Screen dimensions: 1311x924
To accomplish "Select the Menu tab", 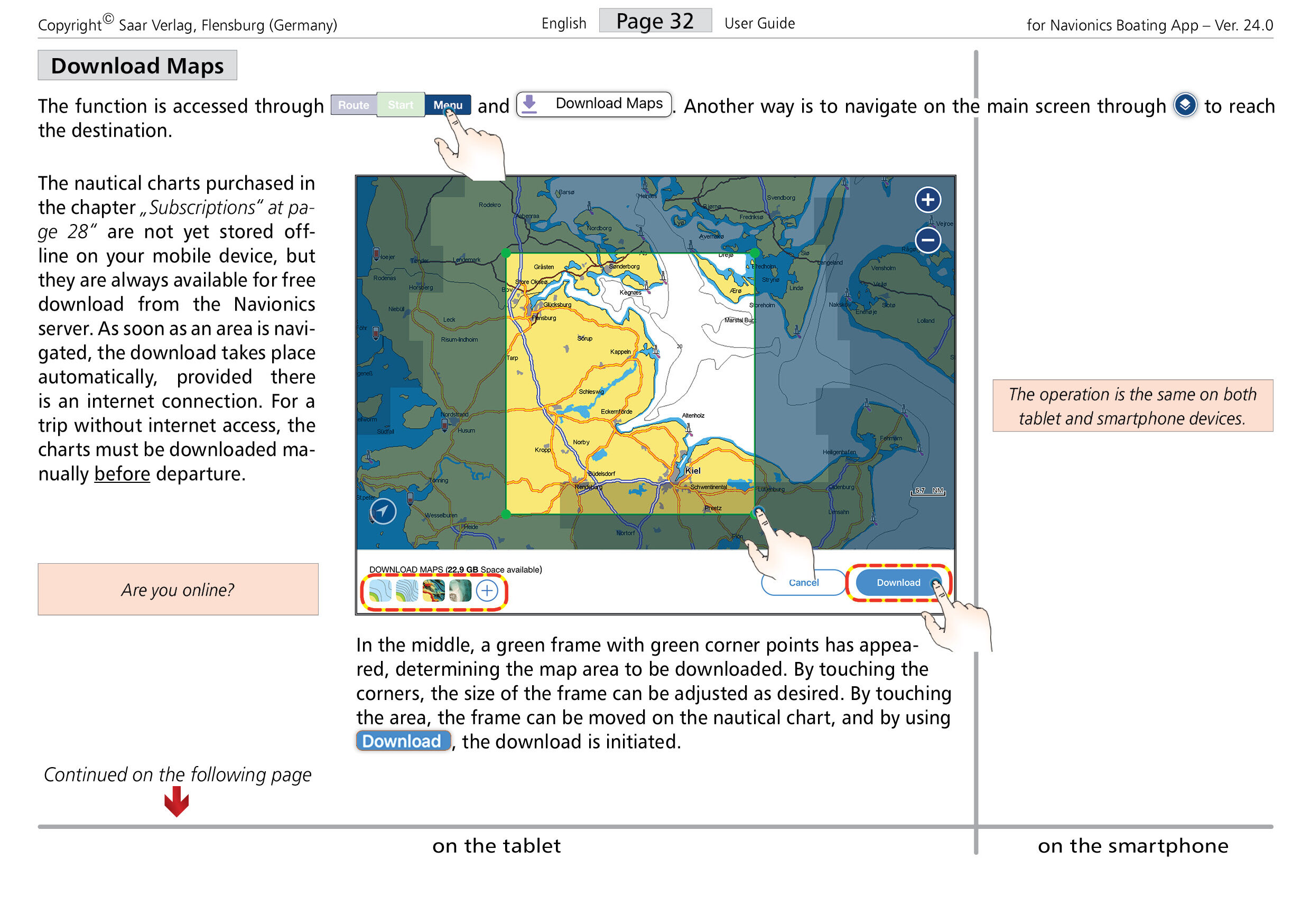I will [448, 105].
